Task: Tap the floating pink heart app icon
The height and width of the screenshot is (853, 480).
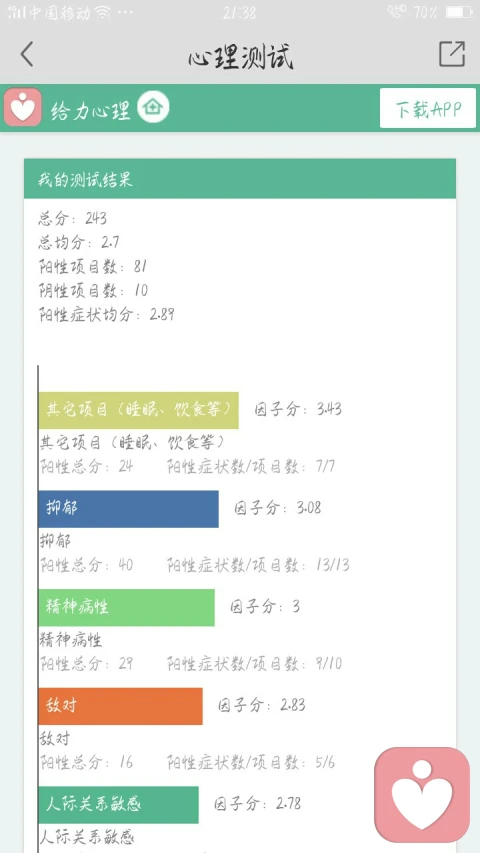Action: [422, 794]
